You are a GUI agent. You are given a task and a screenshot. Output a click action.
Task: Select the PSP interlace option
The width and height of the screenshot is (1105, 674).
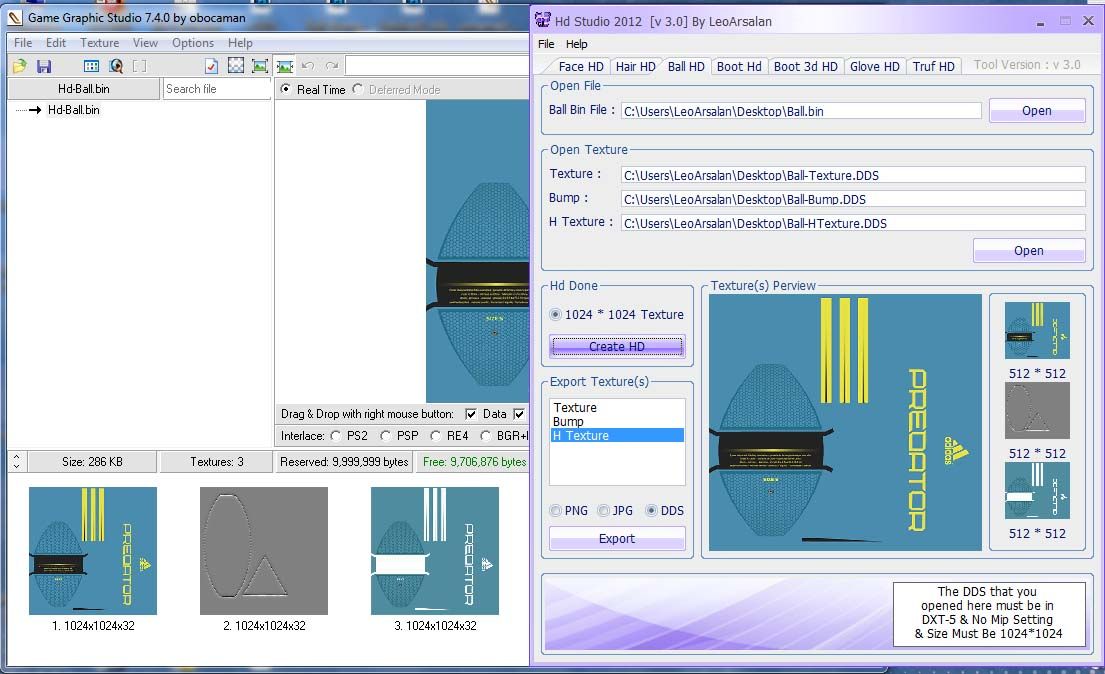[x=384, y=436]
